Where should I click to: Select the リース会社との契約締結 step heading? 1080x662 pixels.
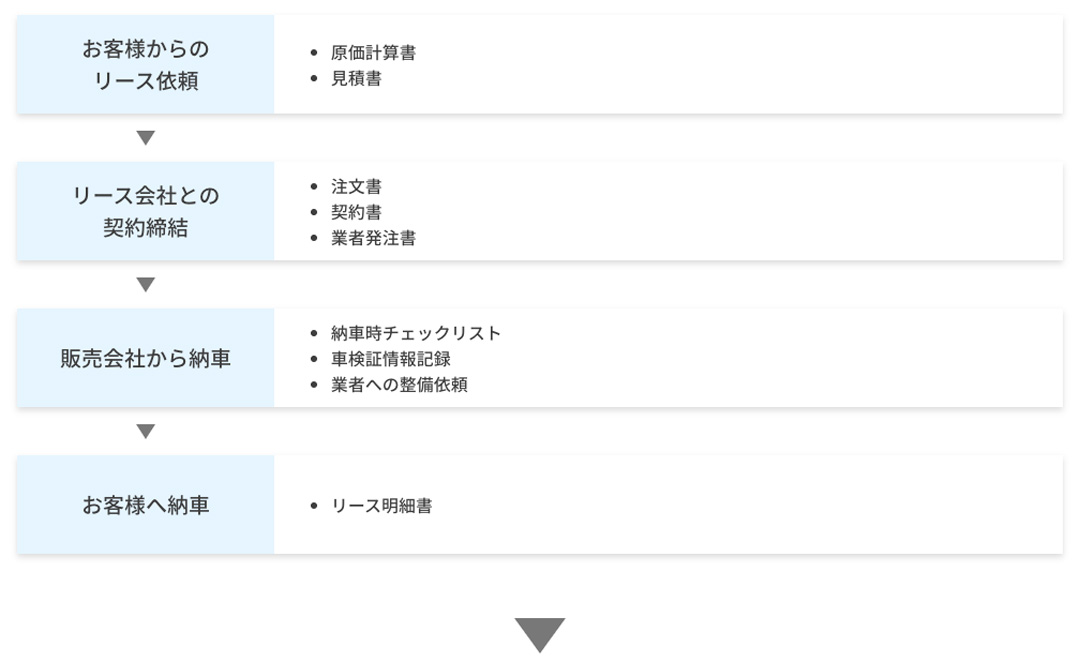click(146, 211)
